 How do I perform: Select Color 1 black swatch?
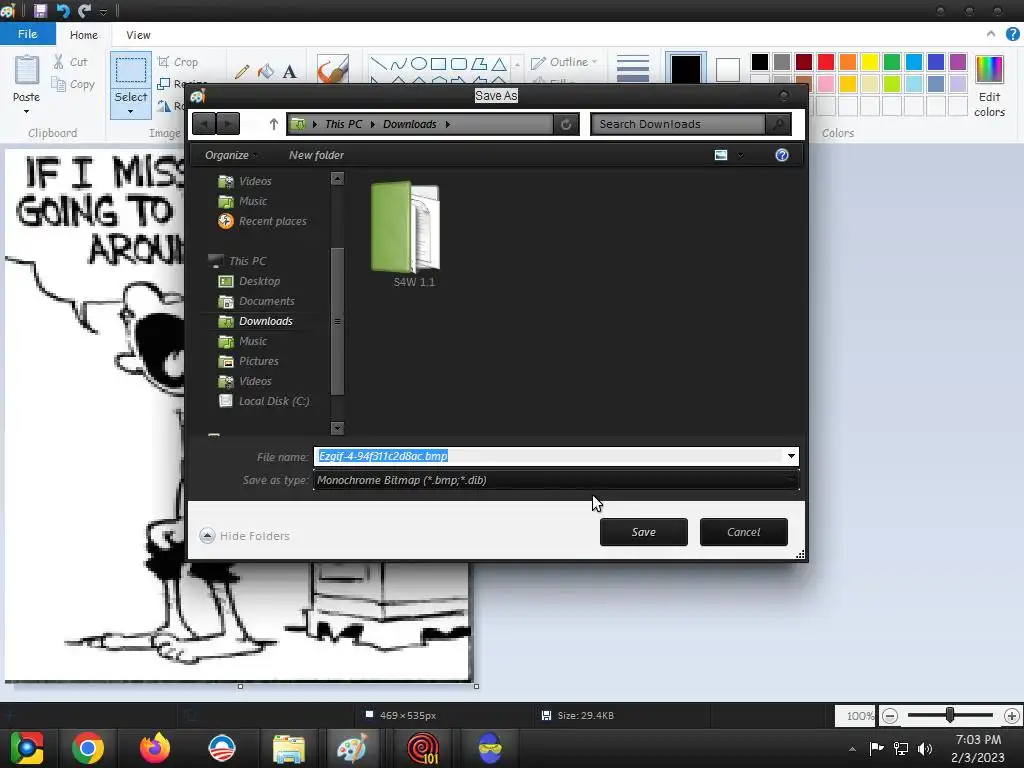click(x=685, y=69)
